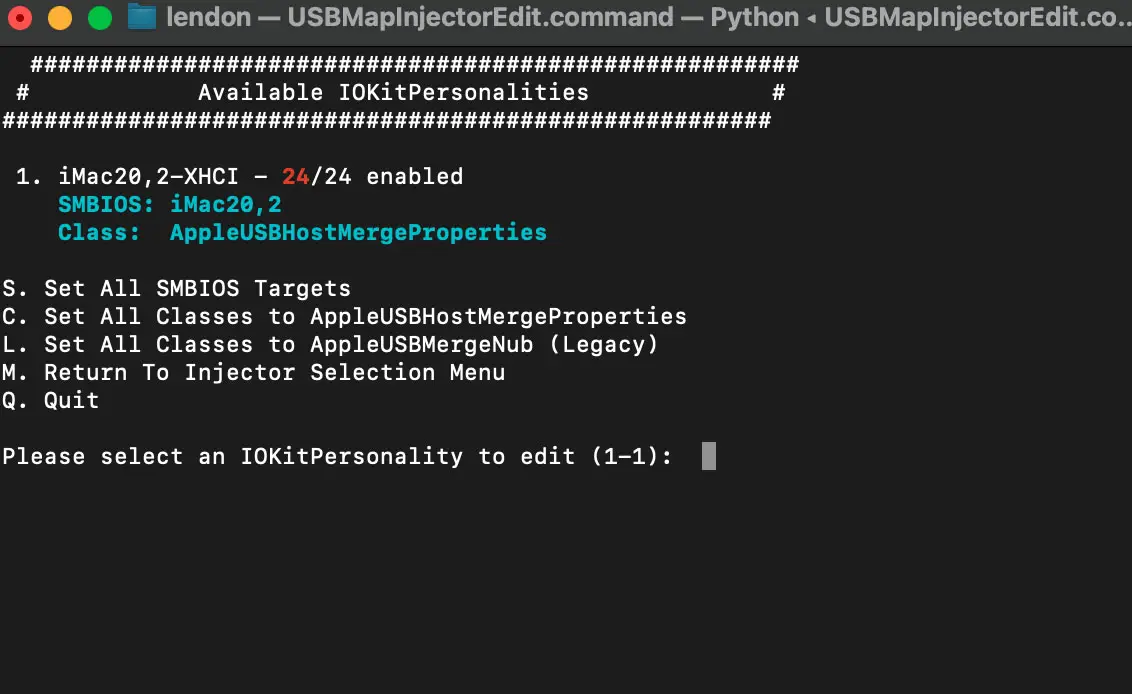Maximize the window using the green button
The height and width of the screenshot is (694, 1132).
(100, 18)
